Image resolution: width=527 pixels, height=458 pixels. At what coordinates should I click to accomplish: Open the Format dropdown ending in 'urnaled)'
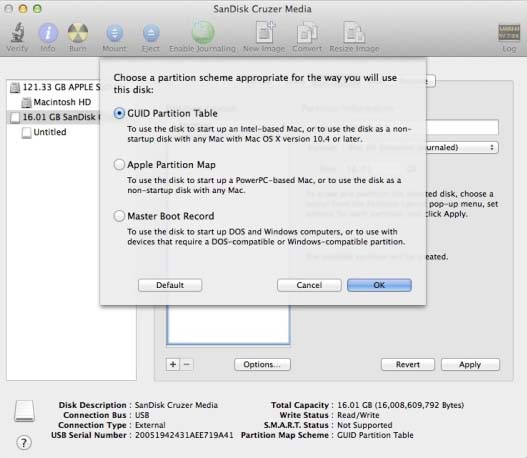(x=462, y=148)
